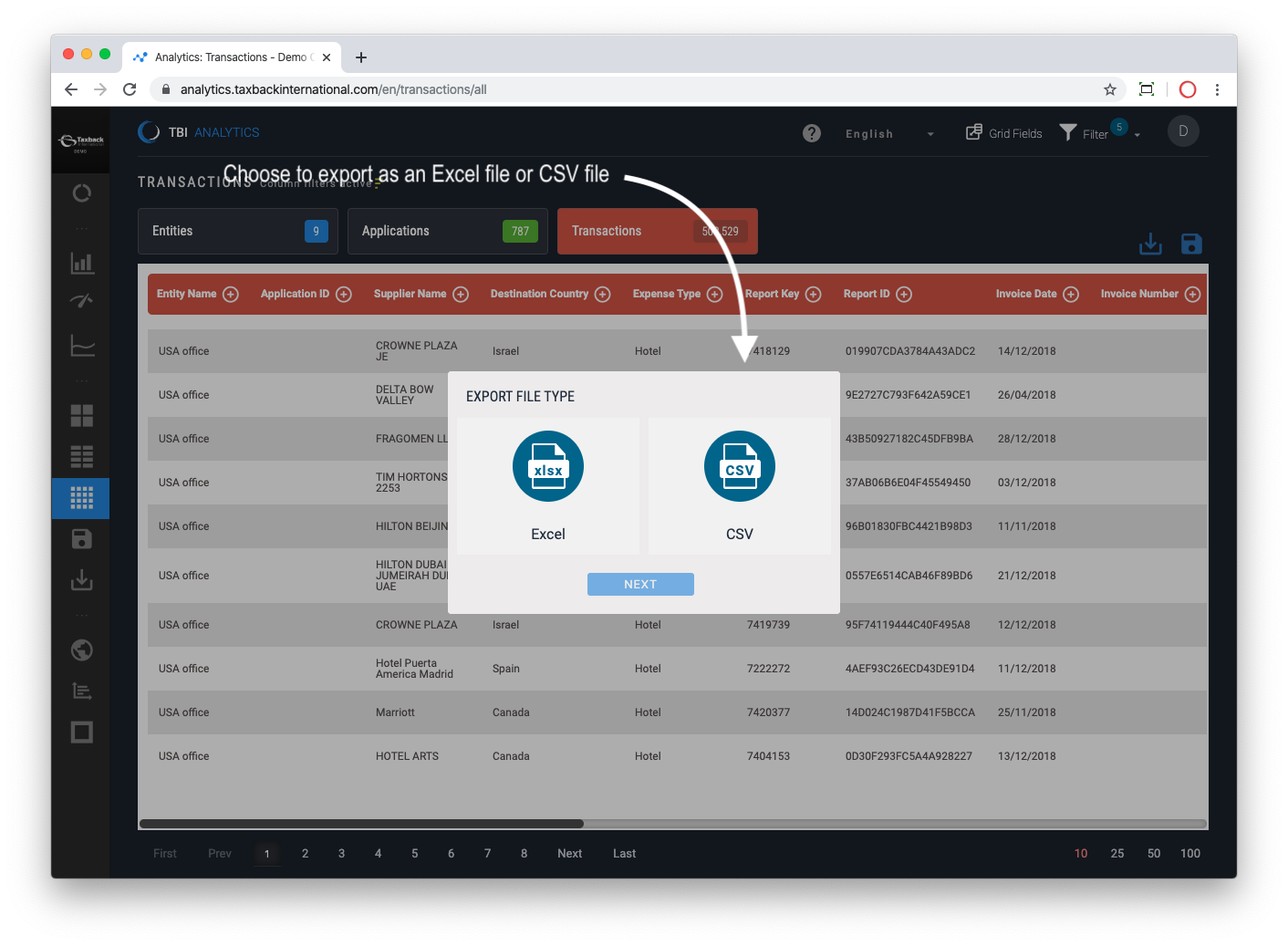Open the globe sidebar icon
This screenshot has height=946, width=1288.
[x=81, y=650]
